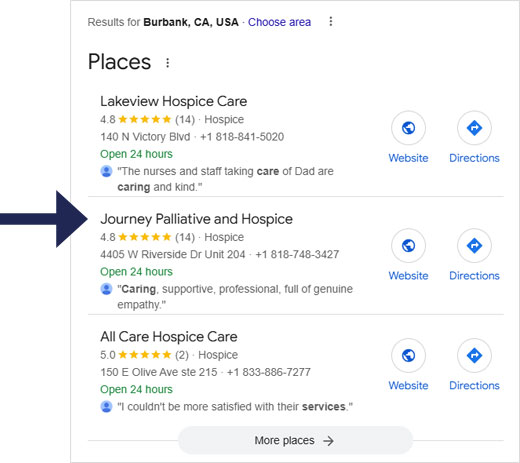This screenshot has height=463, width=520.
Task: Open the Journey Palliative and Hospice website icon
Action: pyautogui.click(x=408, y=245)
